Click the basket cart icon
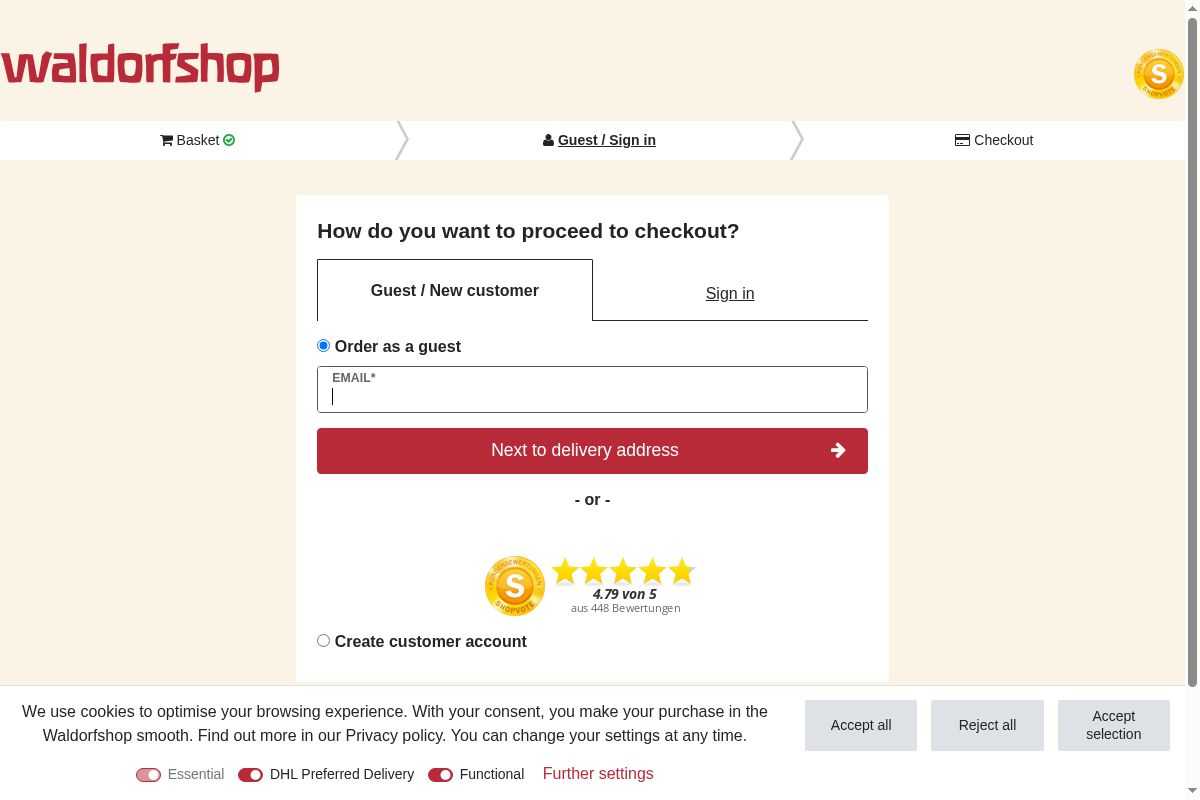 pyautogui.click(x=166, y=140)
